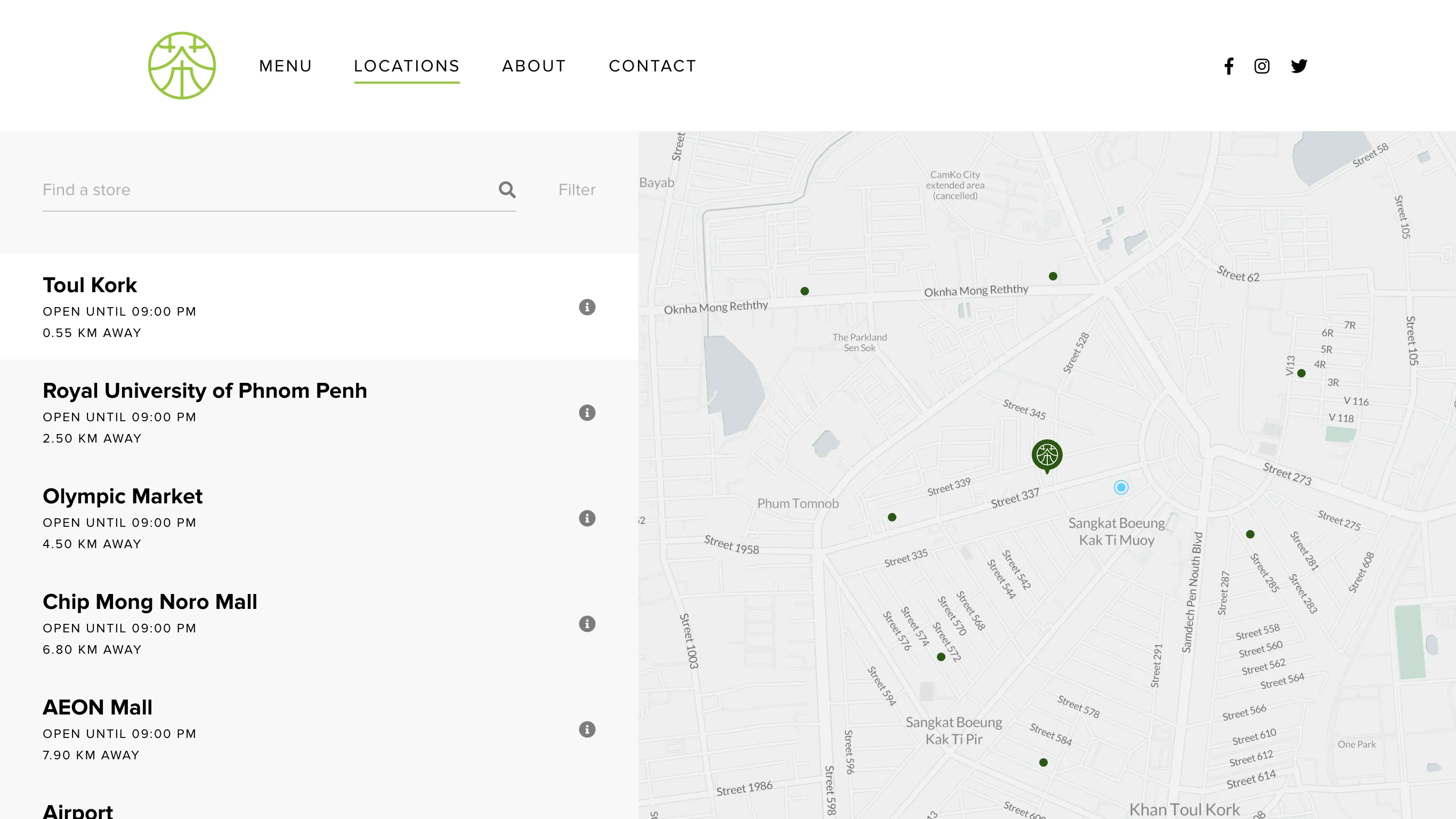Show info for AEON Mall store
Image resolution: width=1456 pixels, height=819 pixels.
click(587, 729)
